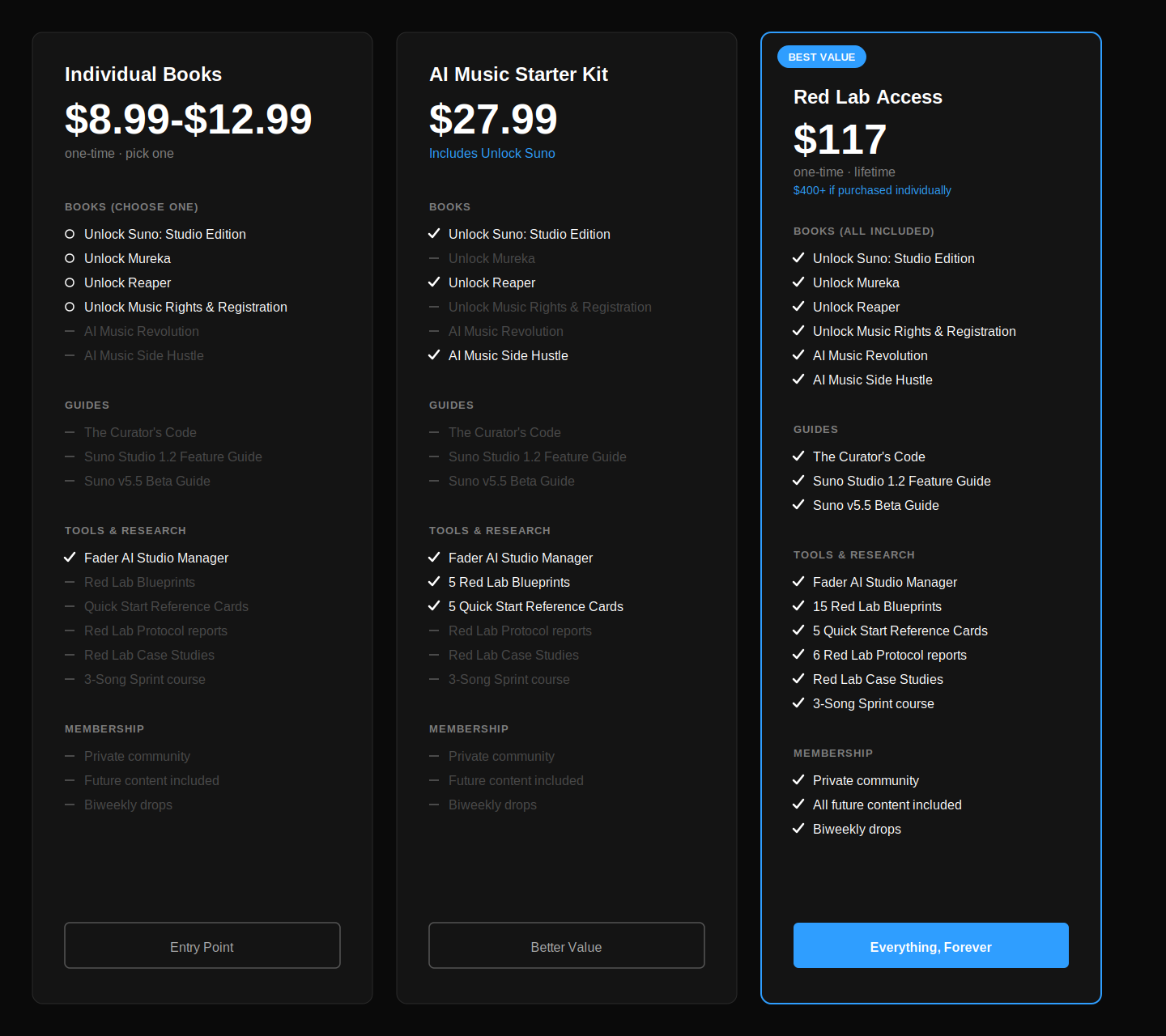1166x1036 pixels.
Task: Click disabled 'The Curator's Code' in Starter Kit
Action: (504, 432)
